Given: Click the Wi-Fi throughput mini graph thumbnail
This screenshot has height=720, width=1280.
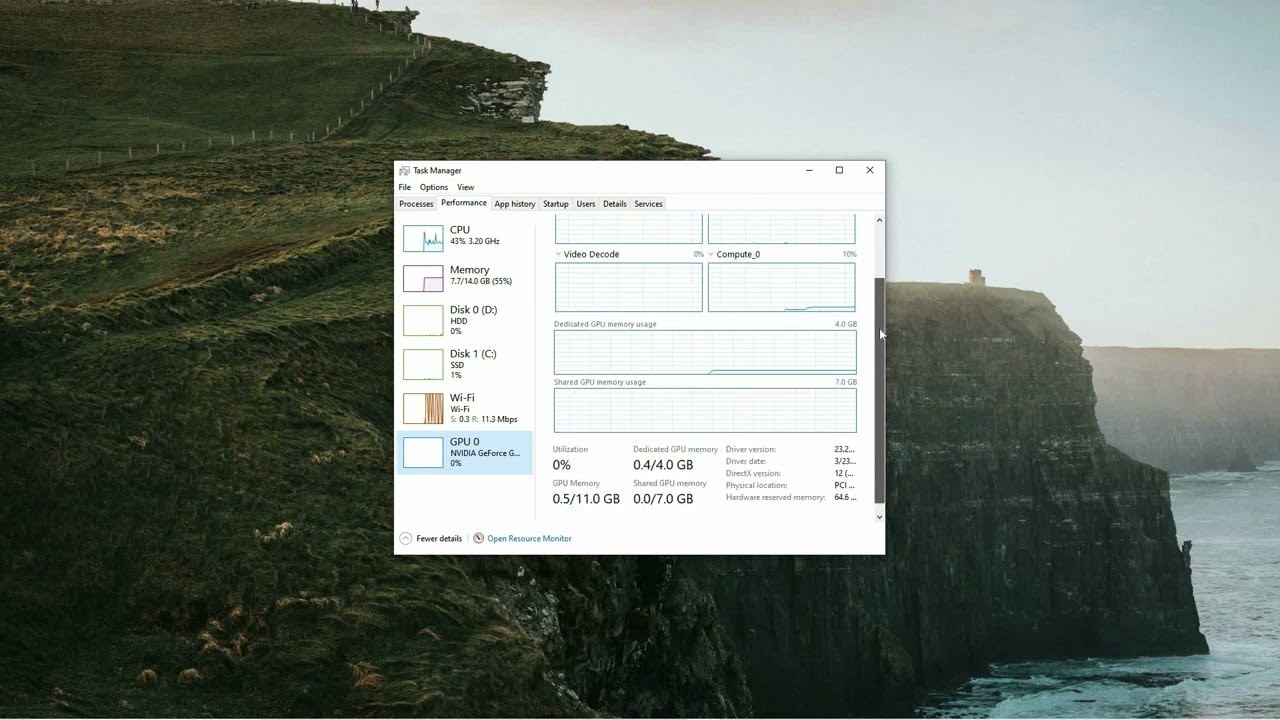Looking at the screenshot, I should pos(423,408).
